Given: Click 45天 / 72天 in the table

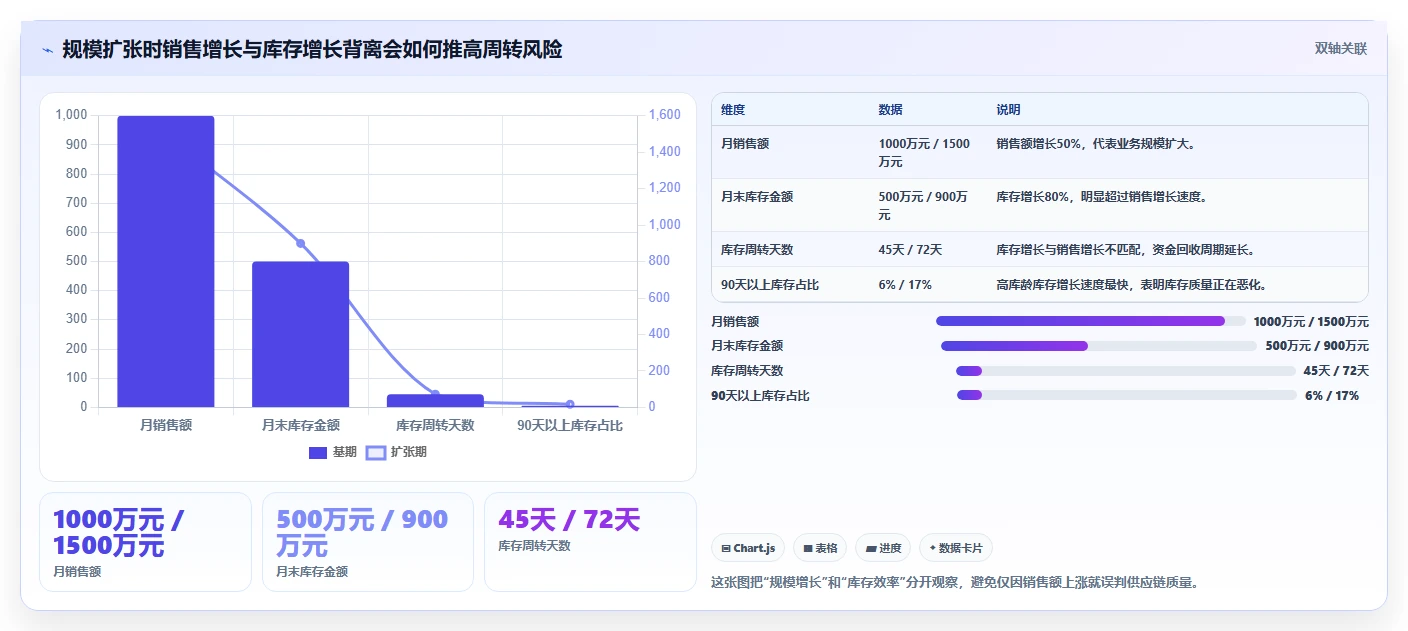Looking at the screenshot, I should [910, 250].
